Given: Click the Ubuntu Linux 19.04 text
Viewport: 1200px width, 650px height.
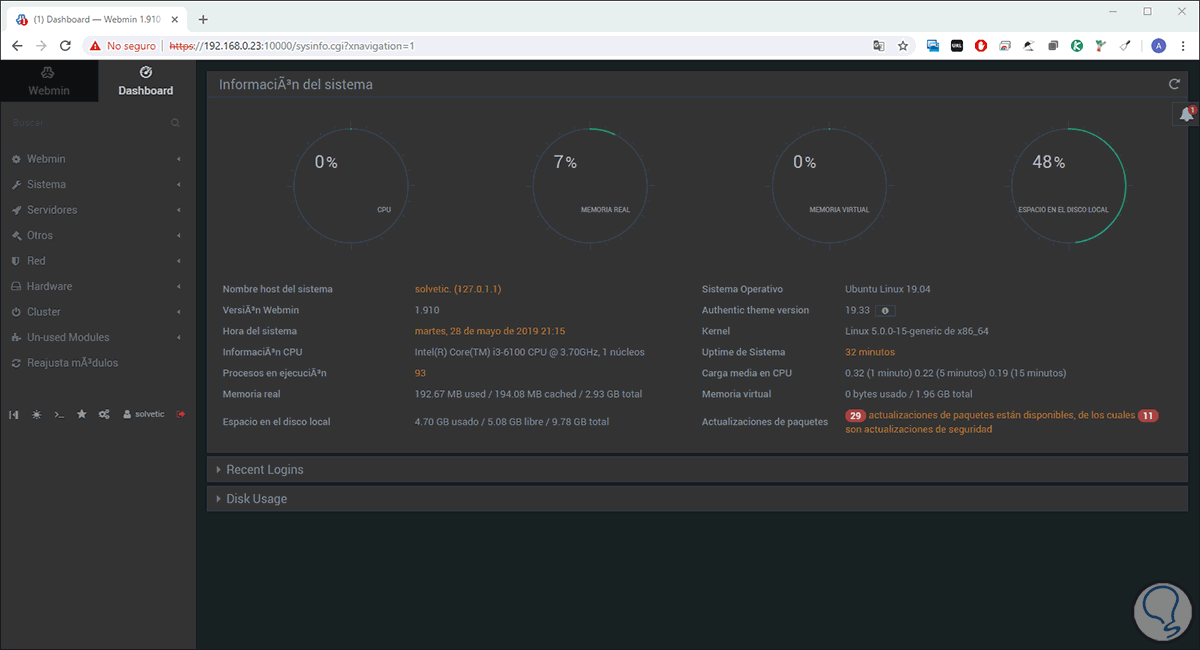Looking at the screenshot, I should point(888,289).
